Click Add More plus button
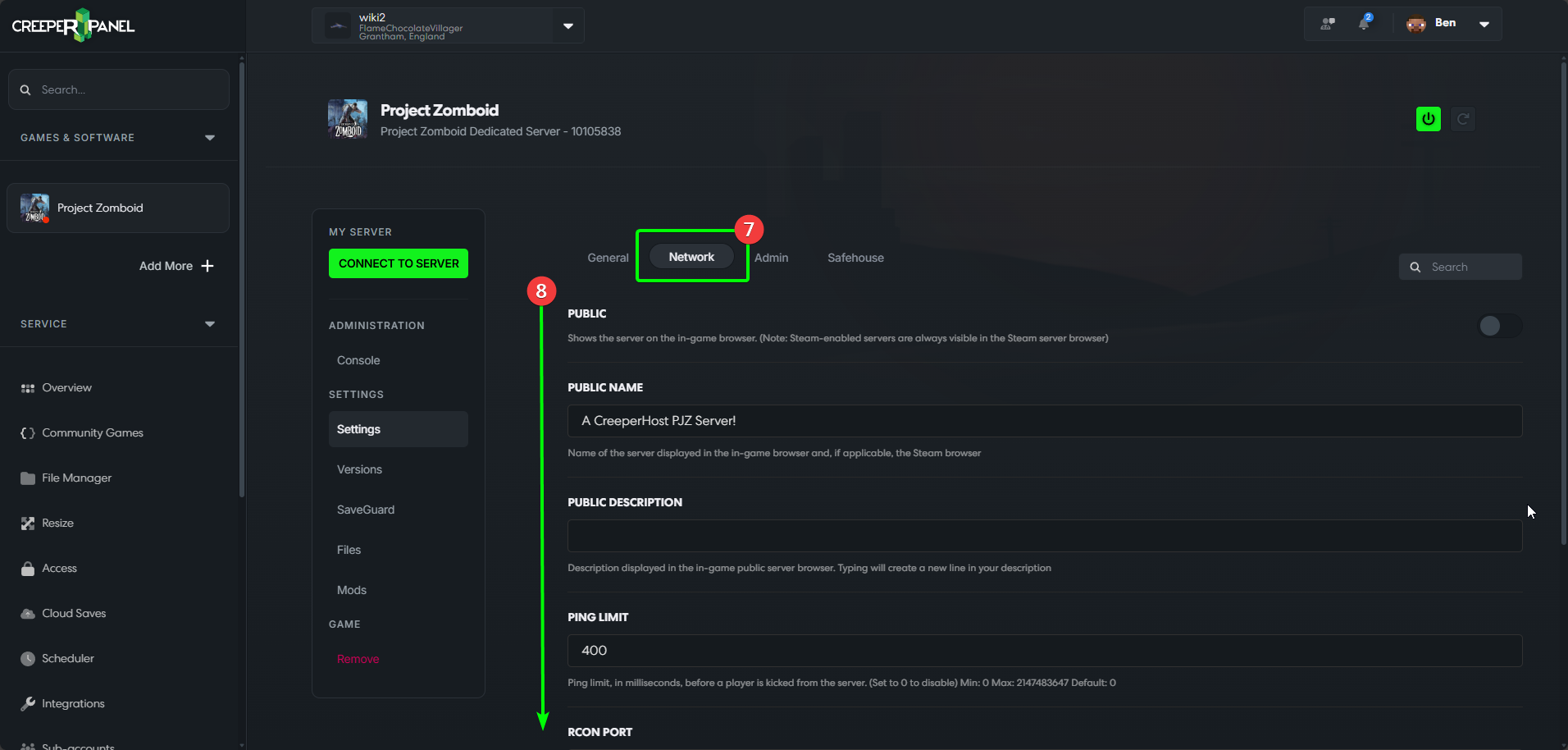Viewport: 1568px width, 750px height. (x=207, y=266)
